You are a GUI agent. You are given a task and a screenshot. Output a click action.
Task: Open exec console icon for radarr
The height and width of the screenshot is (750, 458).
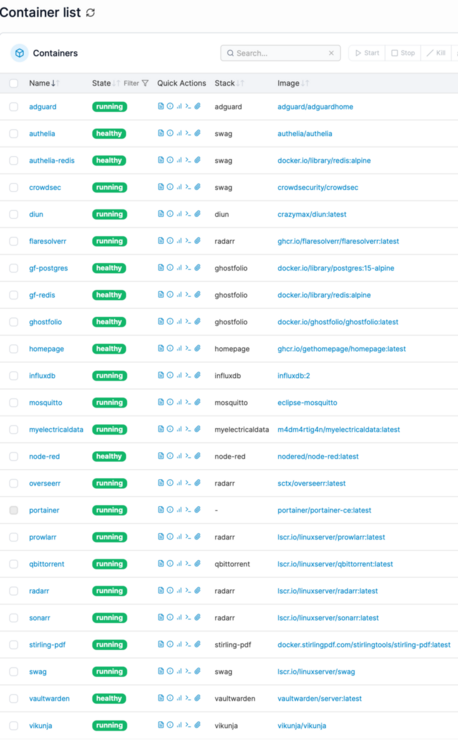188,590
